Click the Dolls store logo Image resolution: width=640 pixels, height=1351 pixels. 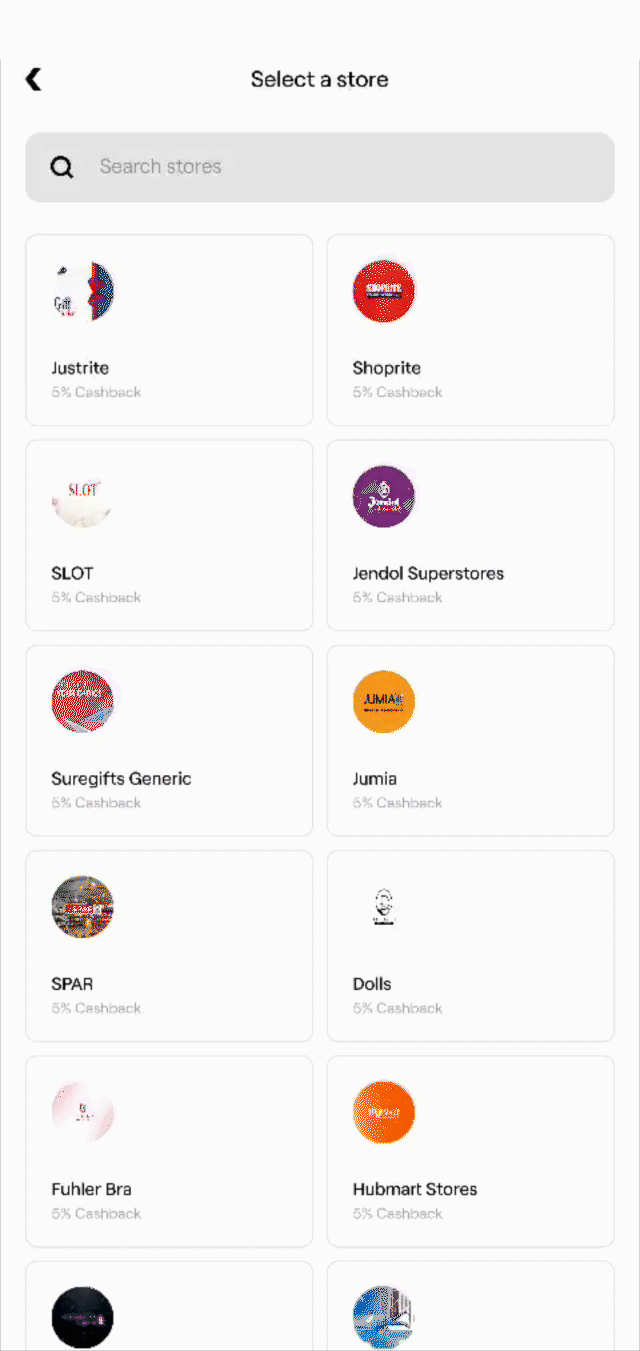[384, 907]
